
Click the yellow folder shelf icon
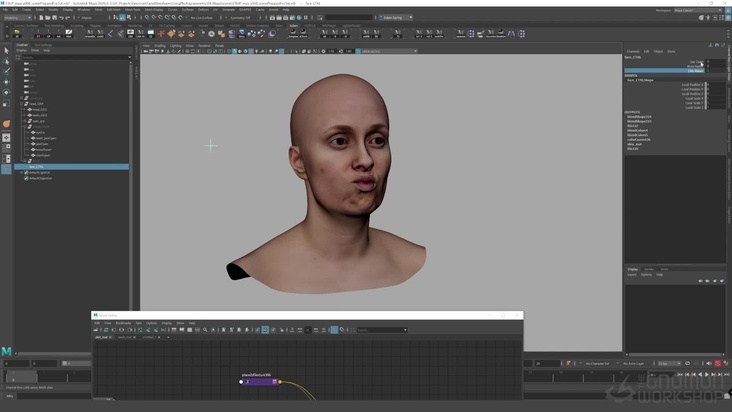[17, 33]
